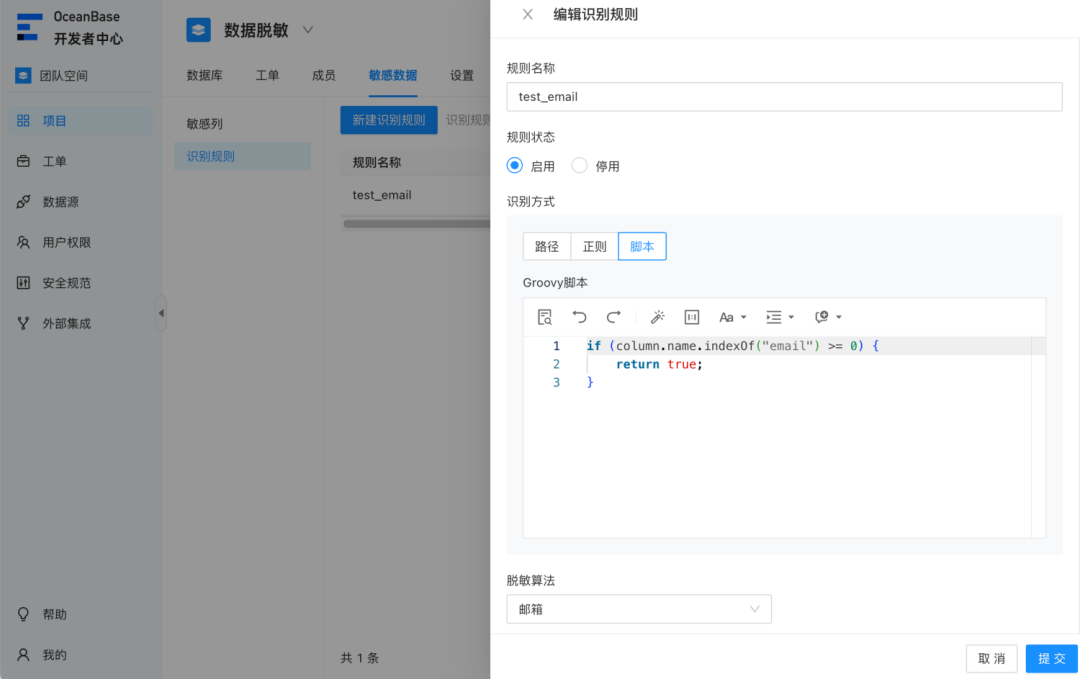1080x679 pixels.
Task: Switch recognition method to the 正则 tab
Action: point(594,246)
